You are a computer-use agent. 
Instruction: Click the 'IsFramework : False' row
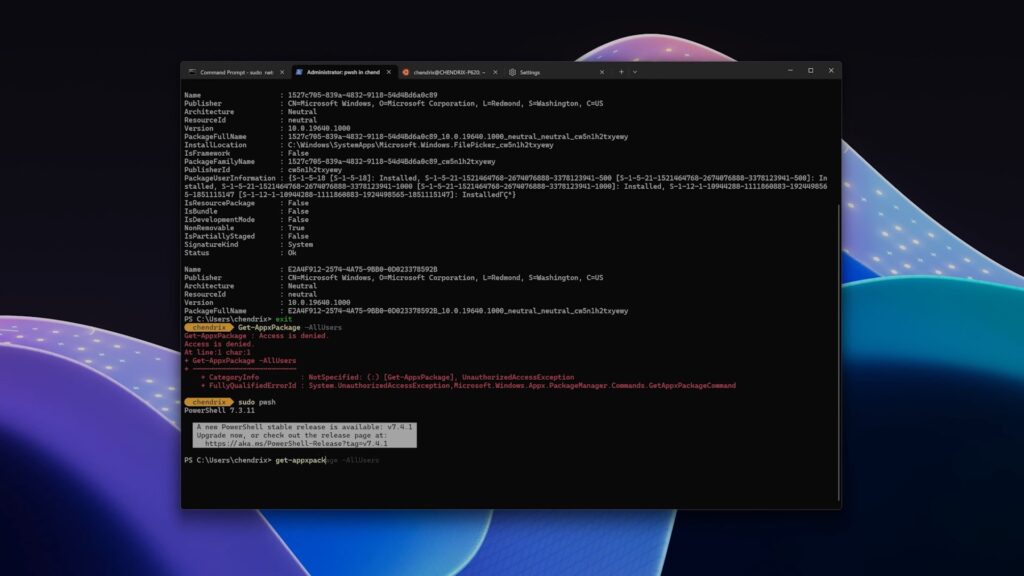point(246,153)
